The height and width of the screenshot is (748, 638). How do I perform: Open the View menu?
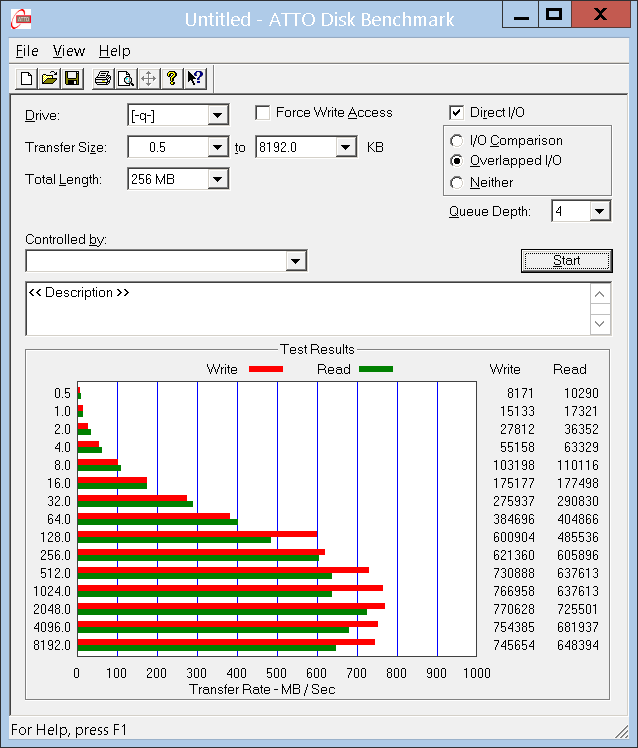pos(69,51)
